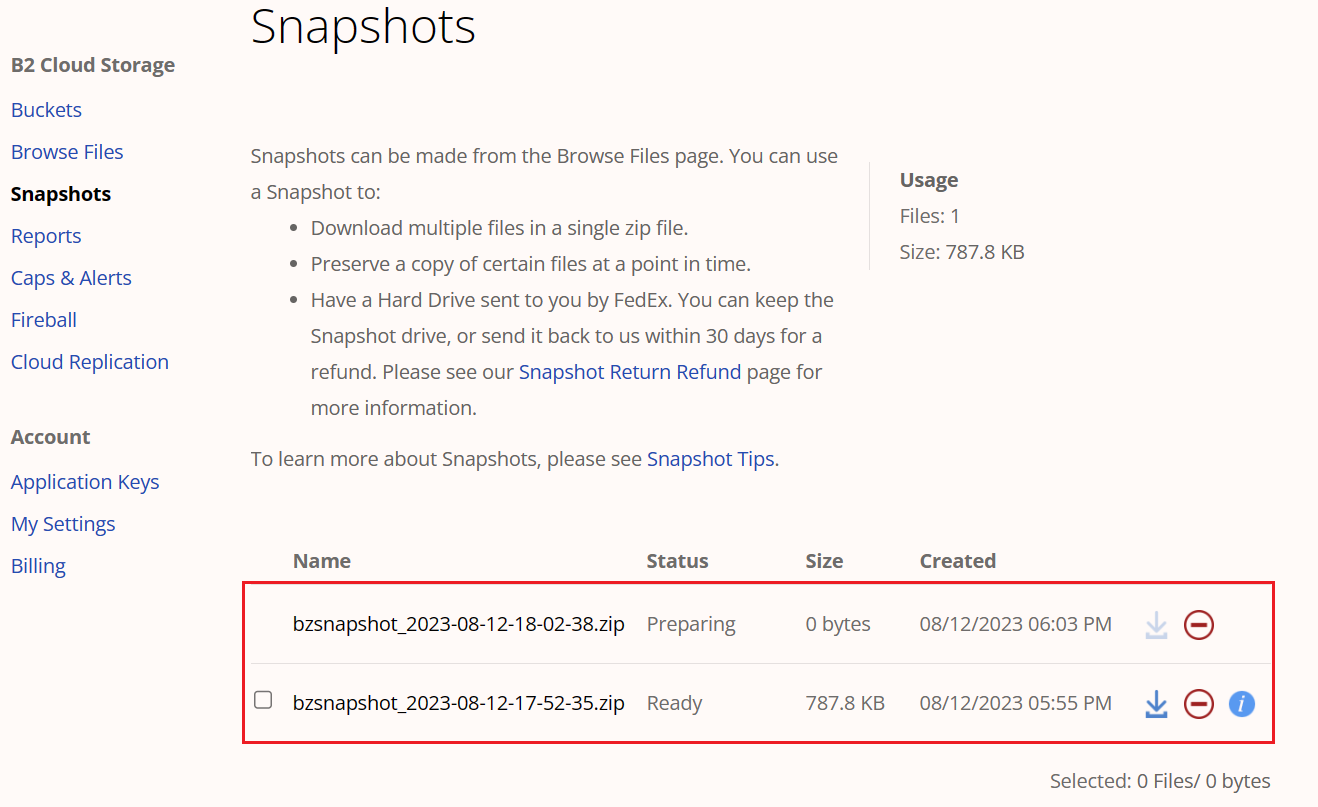Open the Reports section
Viewport: 1318px width, 807px height.
[x=46, y=236]
